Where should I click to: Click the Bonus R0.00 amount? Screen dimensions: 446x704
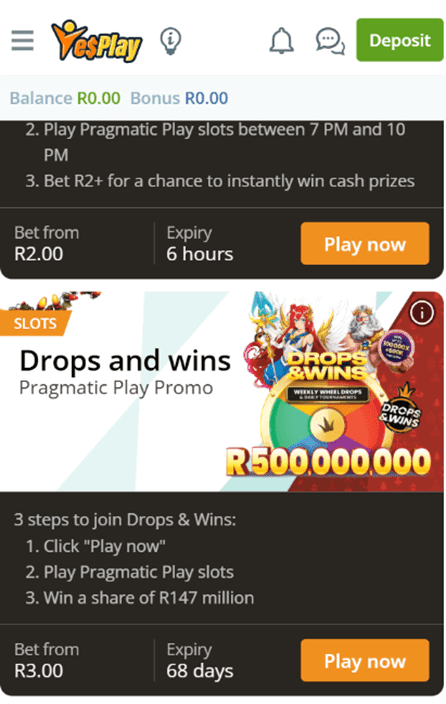point(207,98)
